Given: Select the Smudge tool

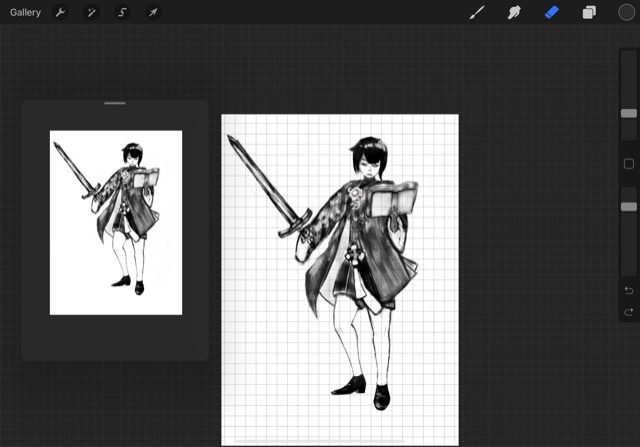Looking at the screenshot, I should point(515,13).
